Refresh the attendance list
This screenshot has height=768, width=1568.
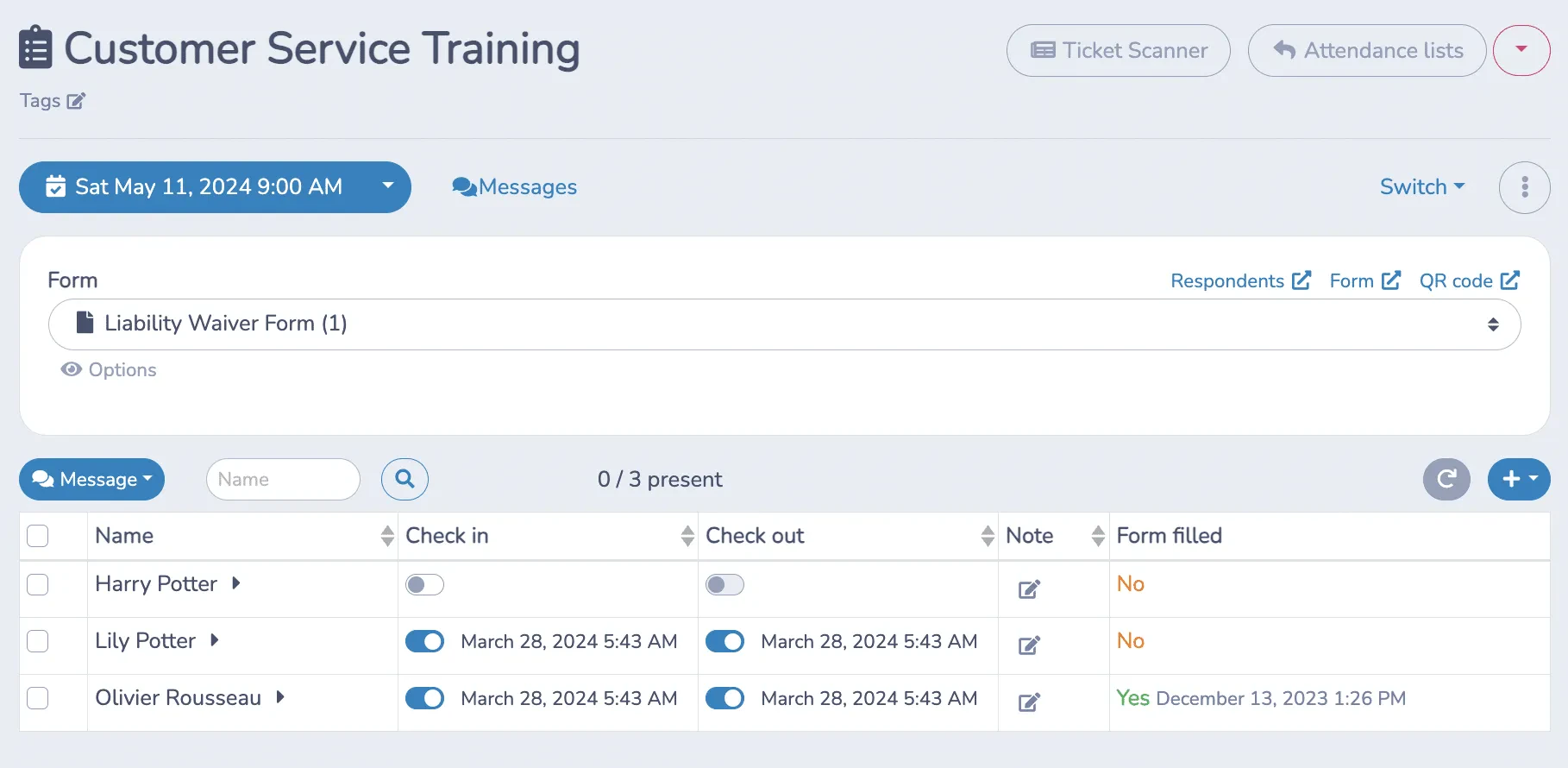tap(1446, 479)
